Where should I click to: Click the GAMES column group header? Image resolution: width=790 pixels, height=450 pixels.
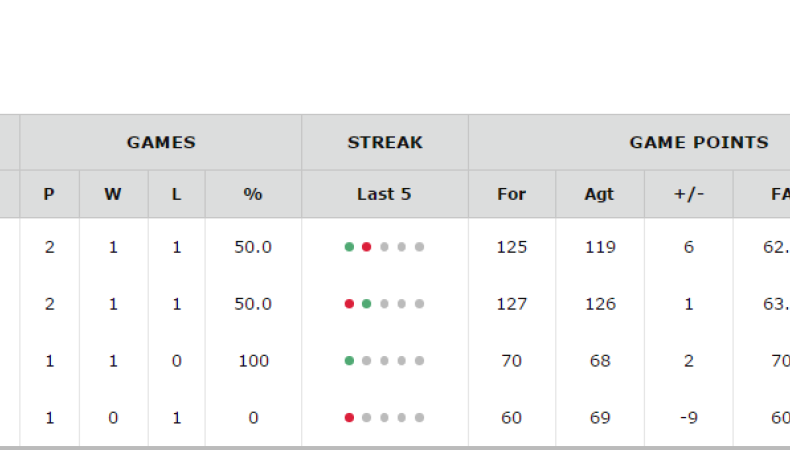[x=161, y=142]
